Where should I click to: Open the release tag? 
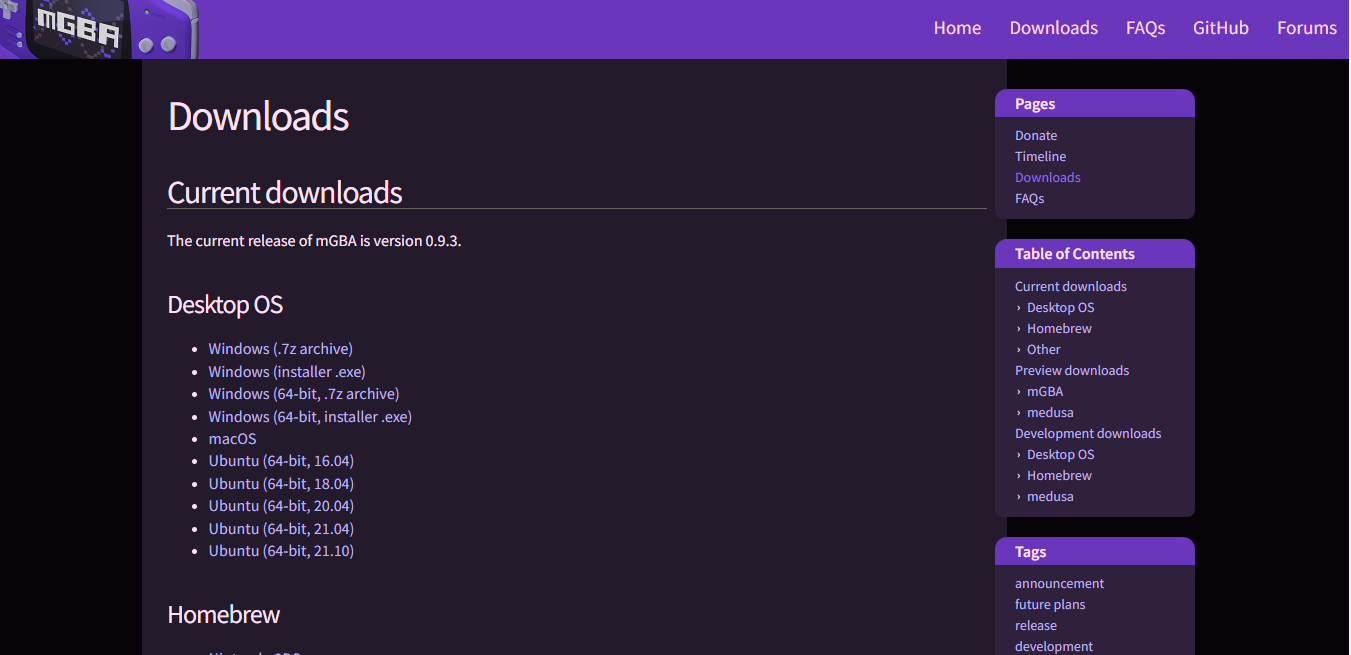[1036, 626]
